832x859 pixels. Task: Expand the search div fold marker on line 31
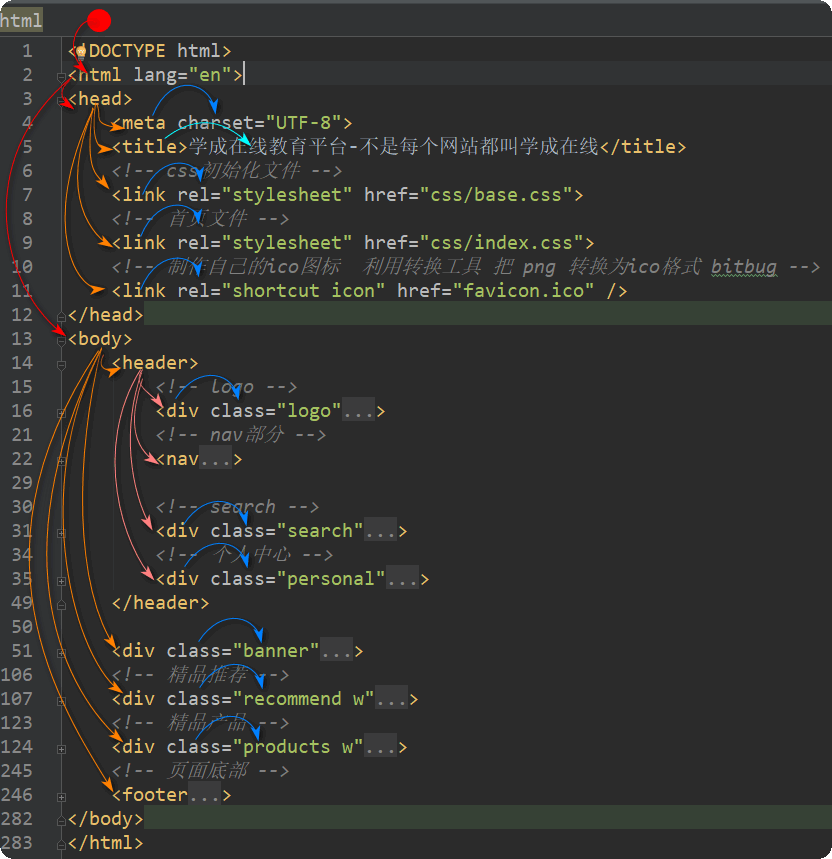(x=61, y=532)
